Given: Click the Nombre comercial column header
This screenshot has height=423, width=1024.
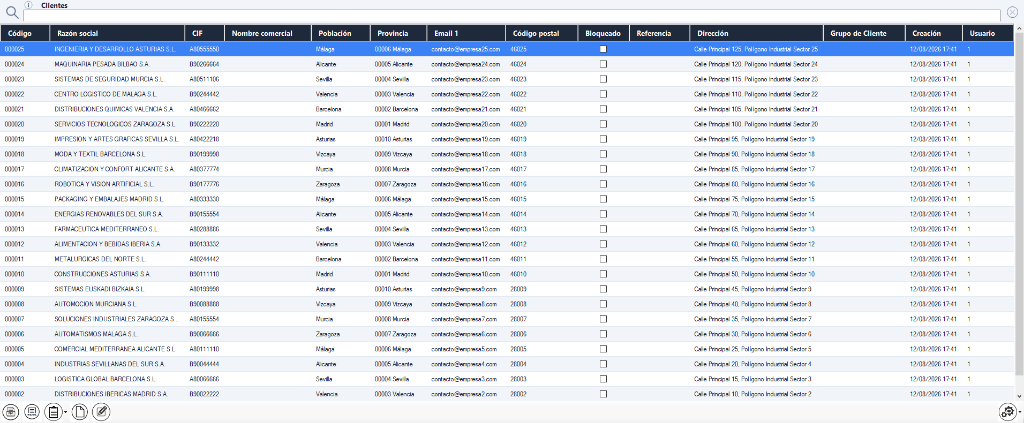Looking at the screenshot, I should (x=268, y=33).
